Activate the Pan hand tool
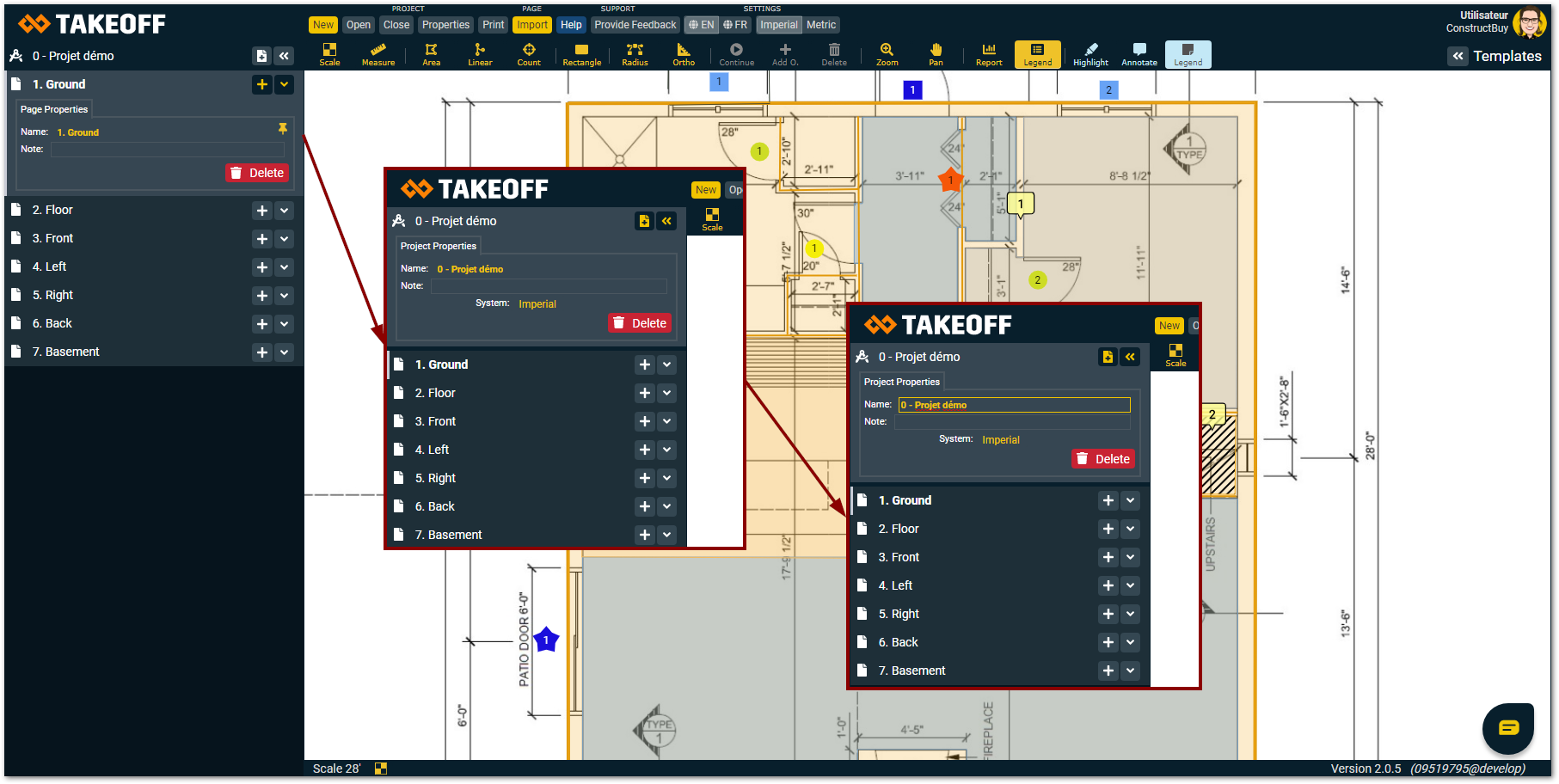Image resolution: width=1559 pixels, height=784 pixels. click(x=936, y=54)
